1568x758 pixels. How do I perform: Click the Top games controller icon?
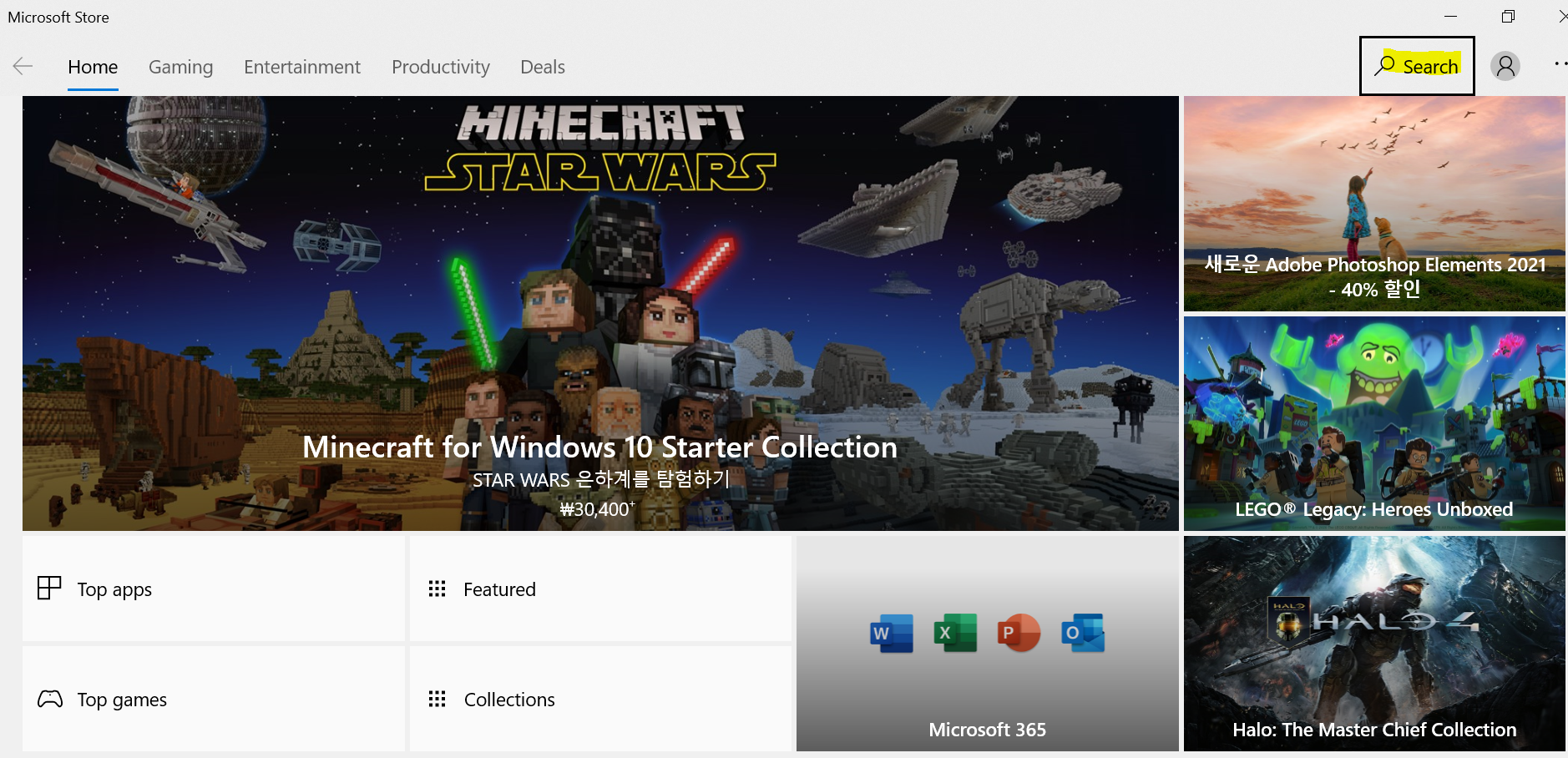pyautogui.click(x=50, y=699)
